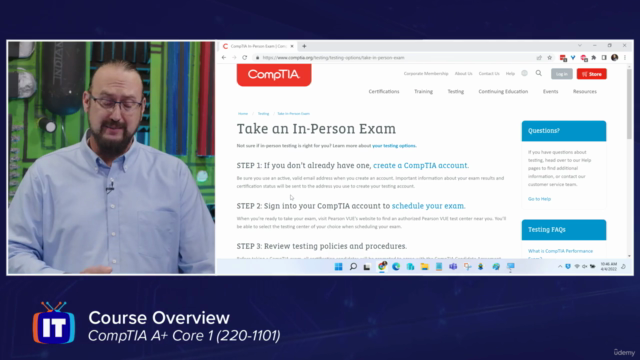The height and width of the screenshot is (360, 640).
Task: Open the Contact Us link
Action: tap(489, 73)
